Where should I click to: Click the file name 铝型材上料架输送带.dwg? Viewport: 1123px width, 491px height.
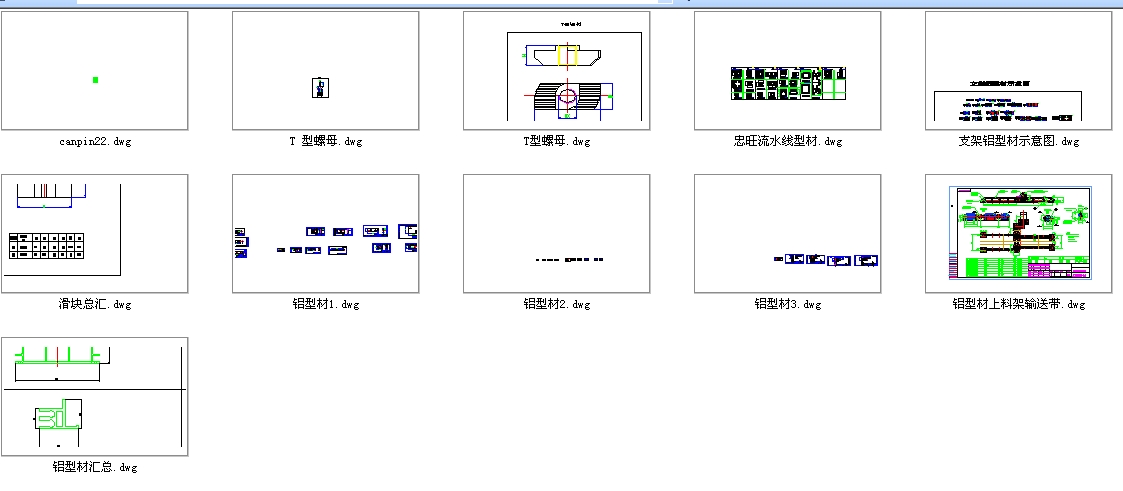[x=1018, y=304]
